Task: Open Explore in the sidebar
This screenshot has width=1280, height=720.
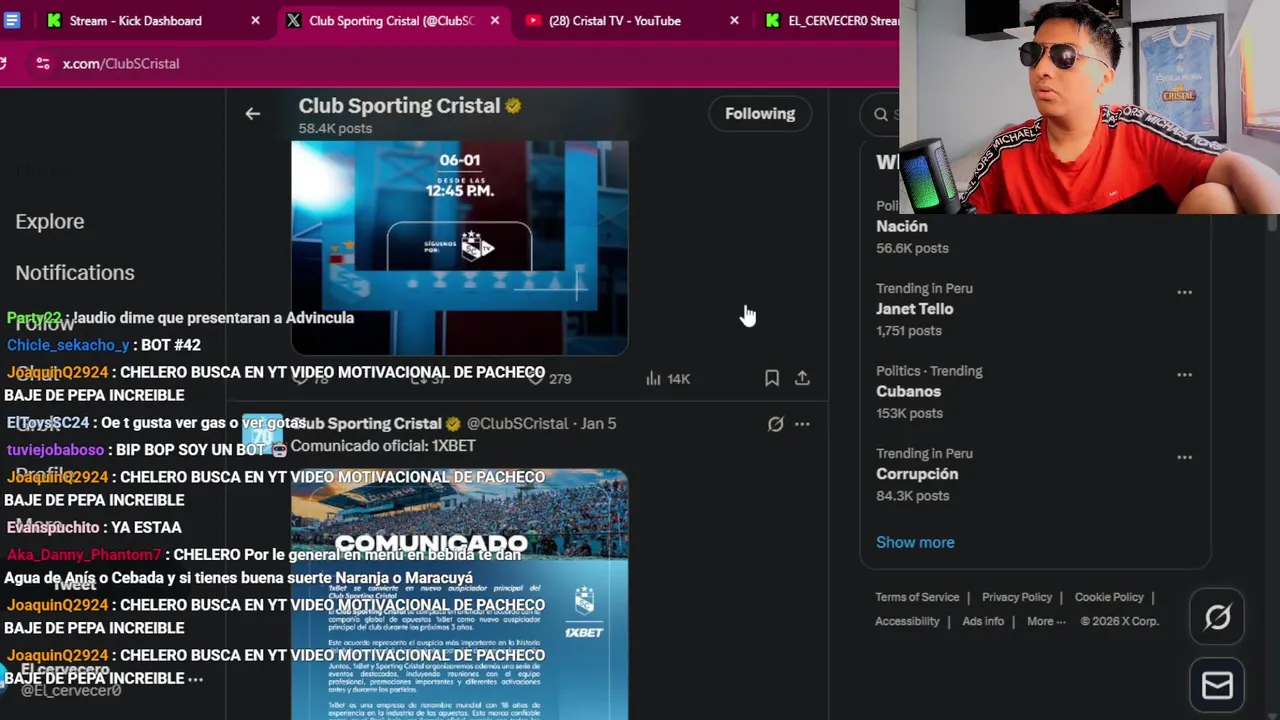Action: click(50, 221)
